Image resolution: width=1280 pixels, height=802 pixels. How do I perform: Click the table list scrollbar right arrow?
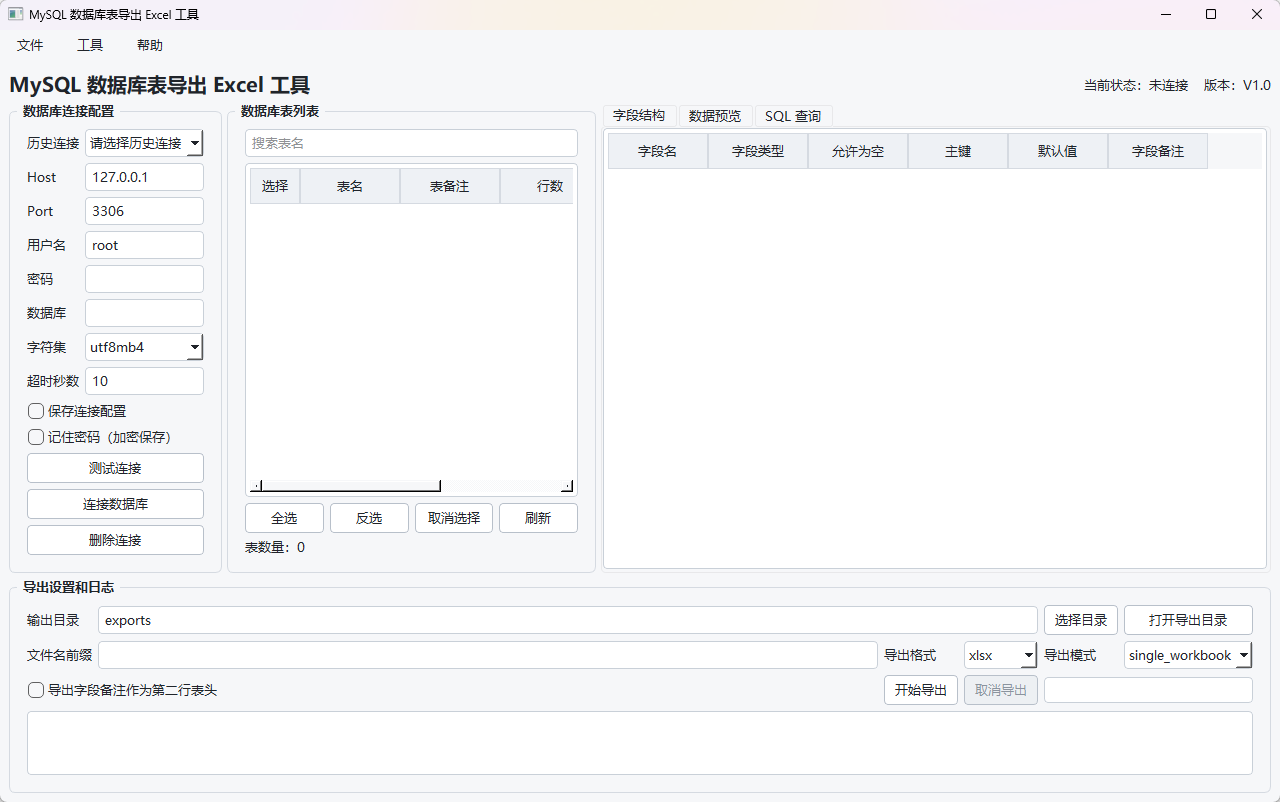click(567, 486)
